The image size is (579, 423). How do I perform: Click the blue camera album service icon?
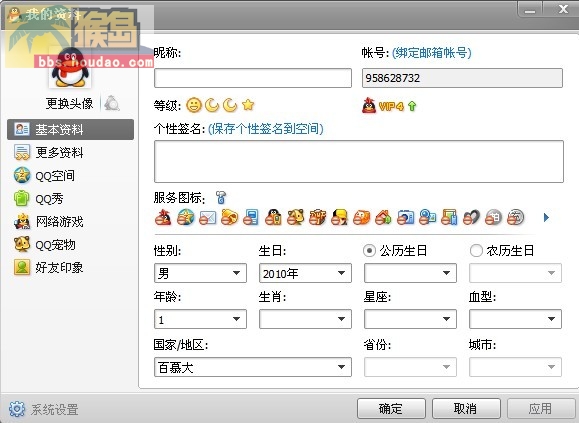click(405, 217)
